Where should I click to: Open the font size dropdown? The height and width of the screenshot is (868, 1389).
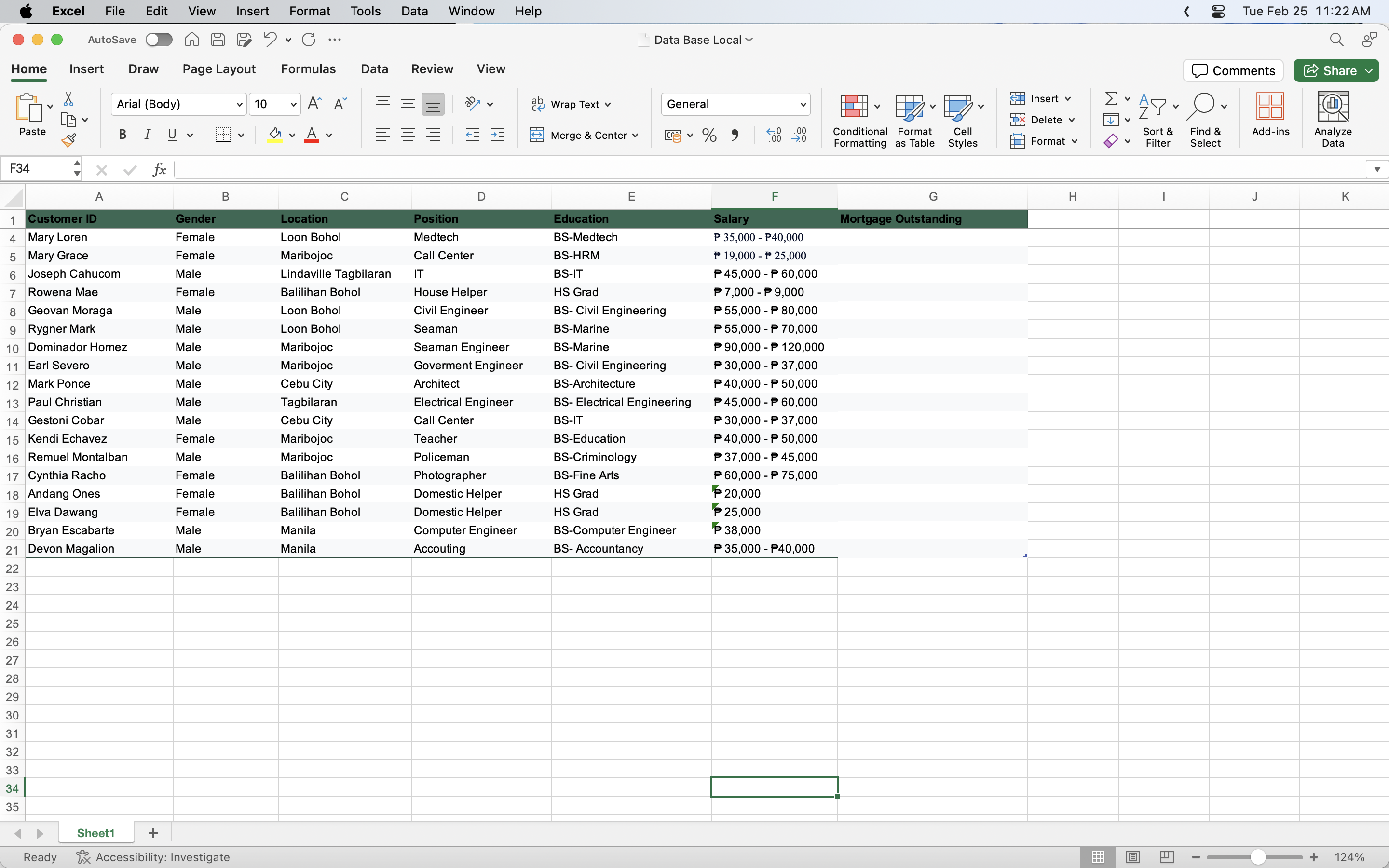tap(293, 105)
